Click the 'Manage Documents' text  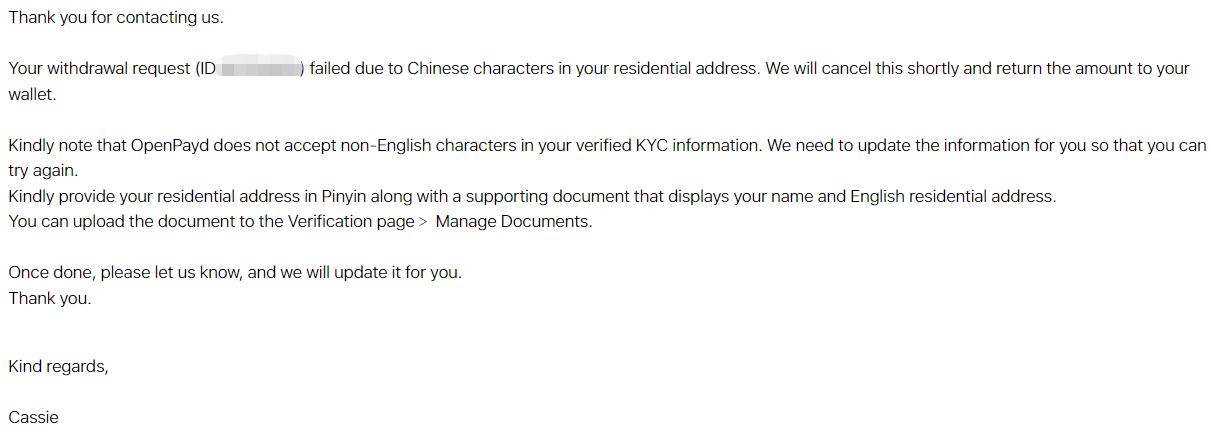tap(513, 221)
